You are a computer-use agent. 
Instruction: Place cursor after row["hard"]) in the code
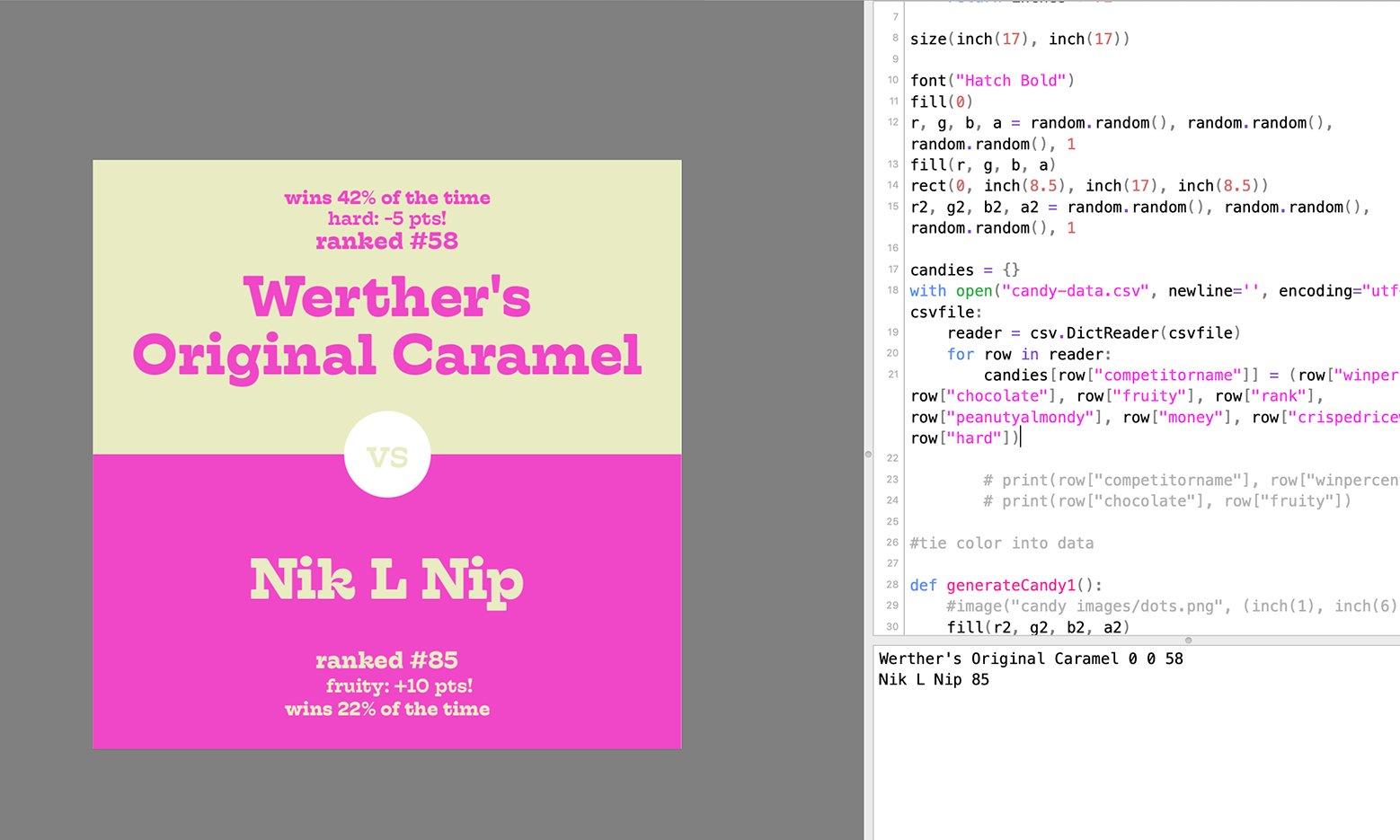(1022, 438)
